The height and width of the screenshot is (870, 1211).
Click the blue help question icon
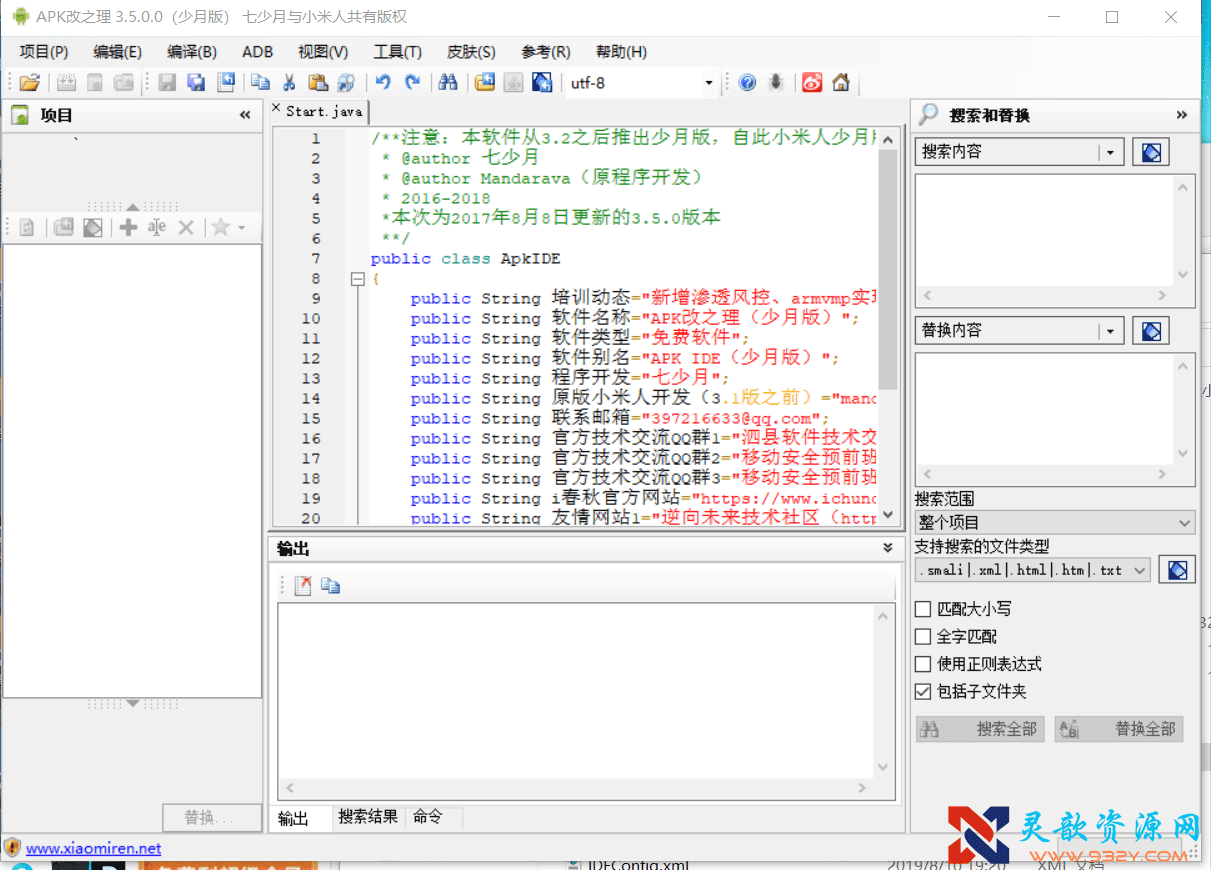tap(747, 83)
